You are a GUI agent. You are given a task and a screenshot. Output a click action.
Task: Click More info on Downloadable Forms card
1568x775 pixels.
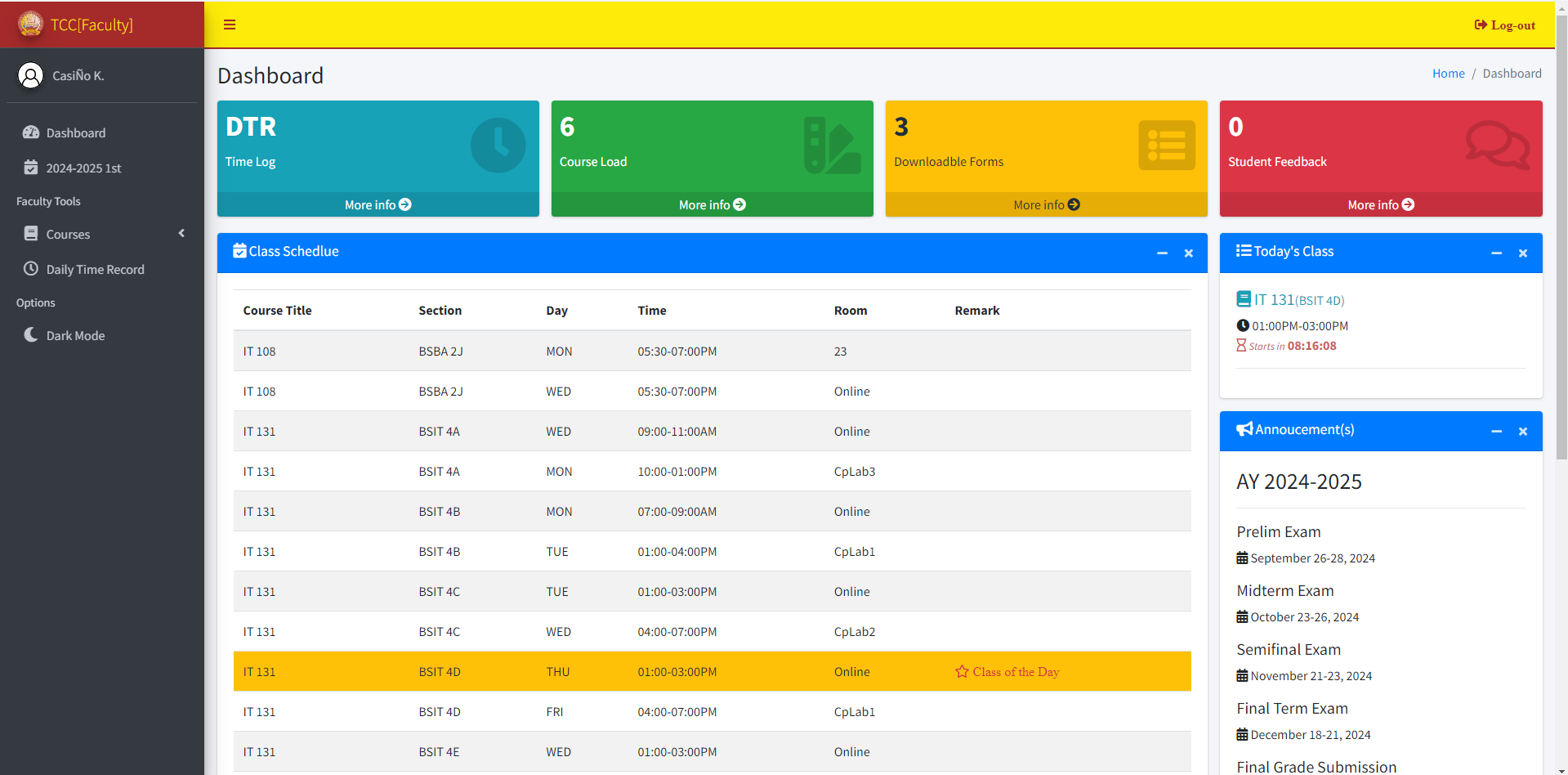(x=1047, y=204)
